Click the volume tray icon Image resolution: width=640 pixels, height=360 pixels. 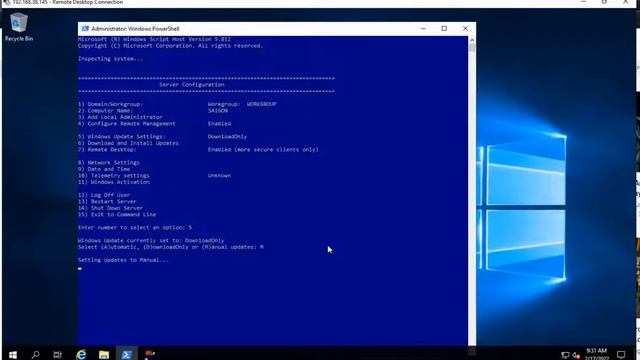[x=576, y=355]
